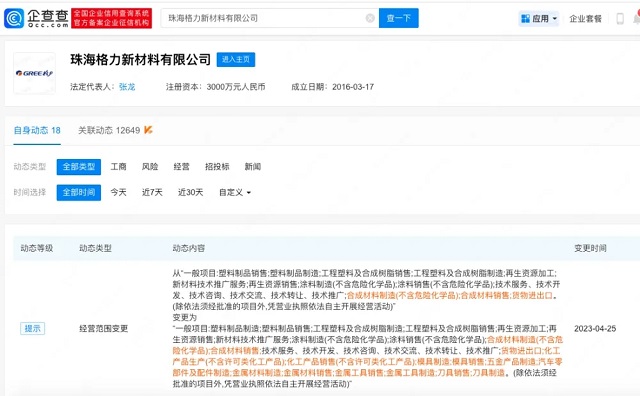The height and width of the screenshot is (396, 640).
Task: Click the company title 珠海格力新材料有限公司
Action: 140,60
